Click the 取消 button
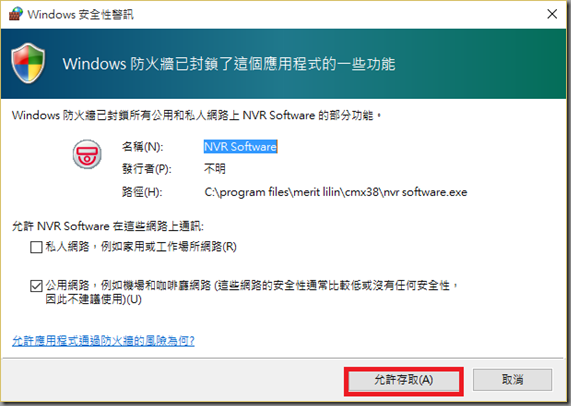This screenshot has height=406, width=571. (512, 380)
